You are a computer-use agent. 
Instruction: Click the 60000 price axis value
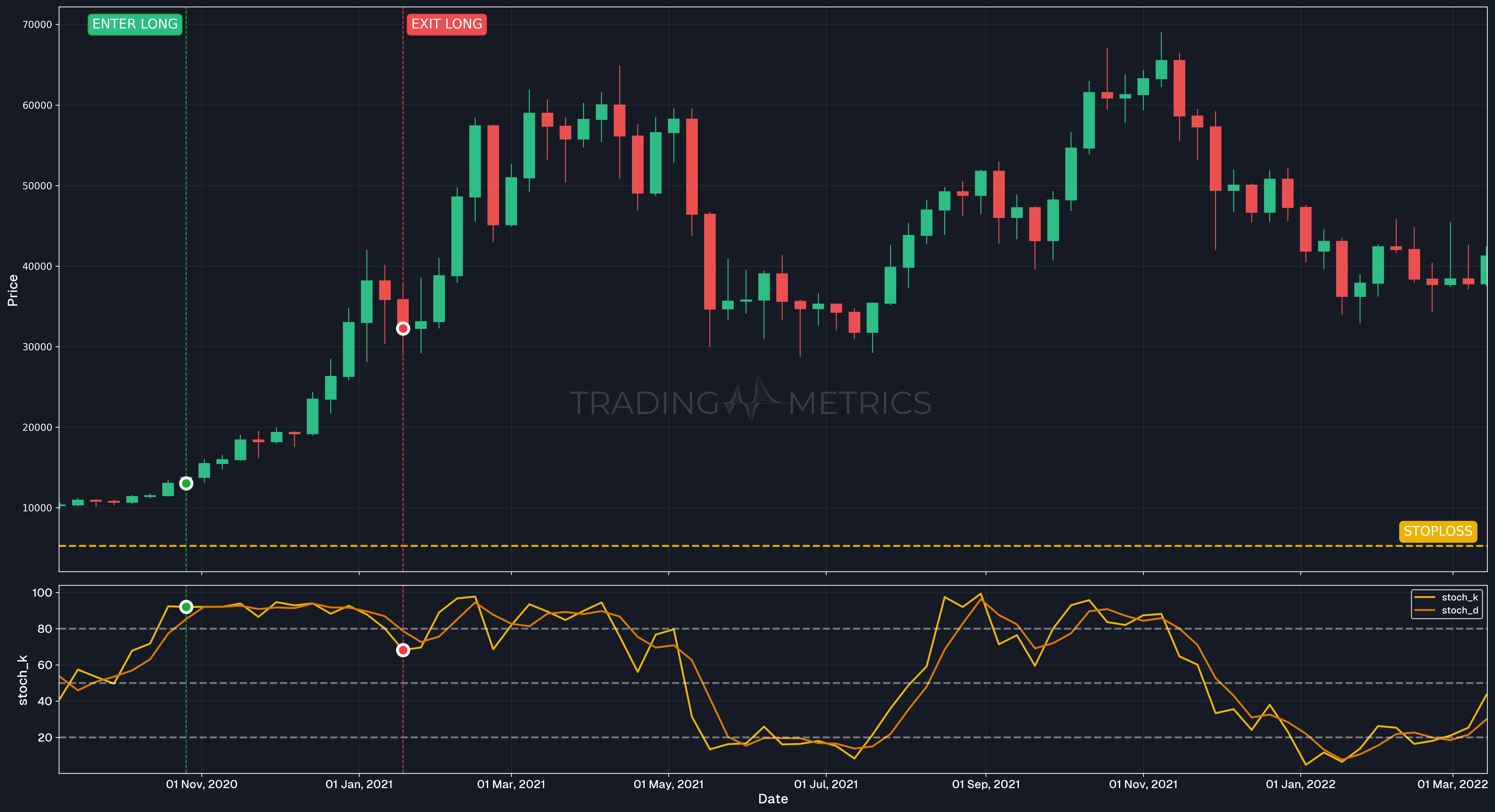(37, 105)
